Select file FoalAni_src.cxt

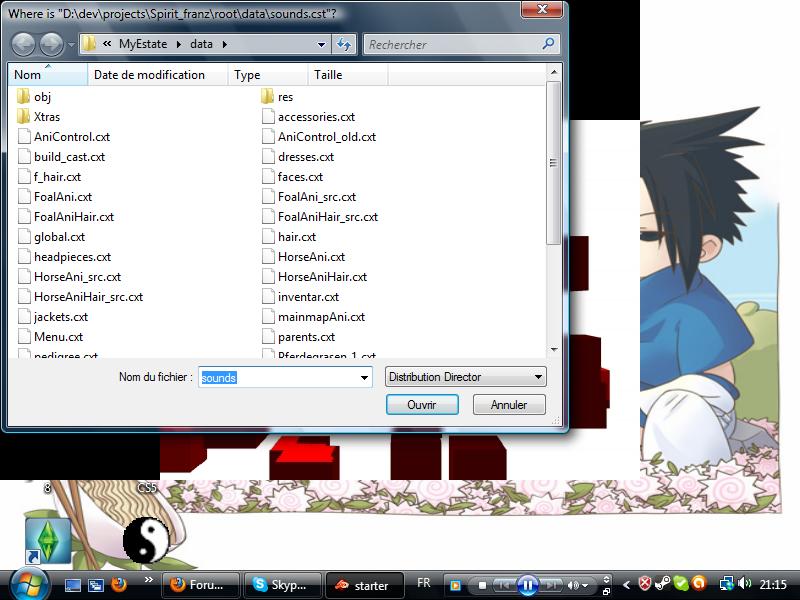309,196
